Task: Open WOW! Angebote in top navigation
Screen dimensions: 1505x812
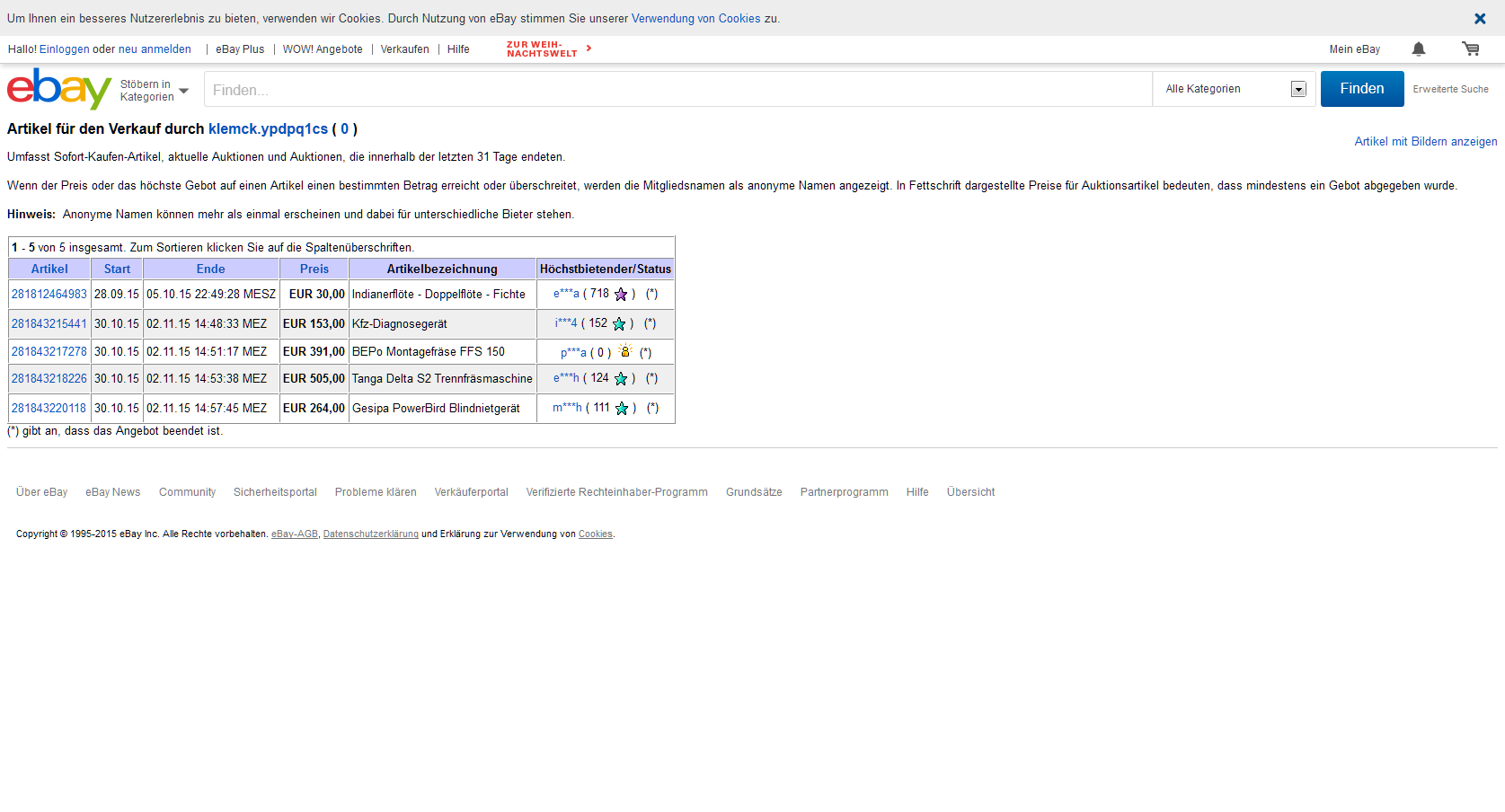Action: 323,49
